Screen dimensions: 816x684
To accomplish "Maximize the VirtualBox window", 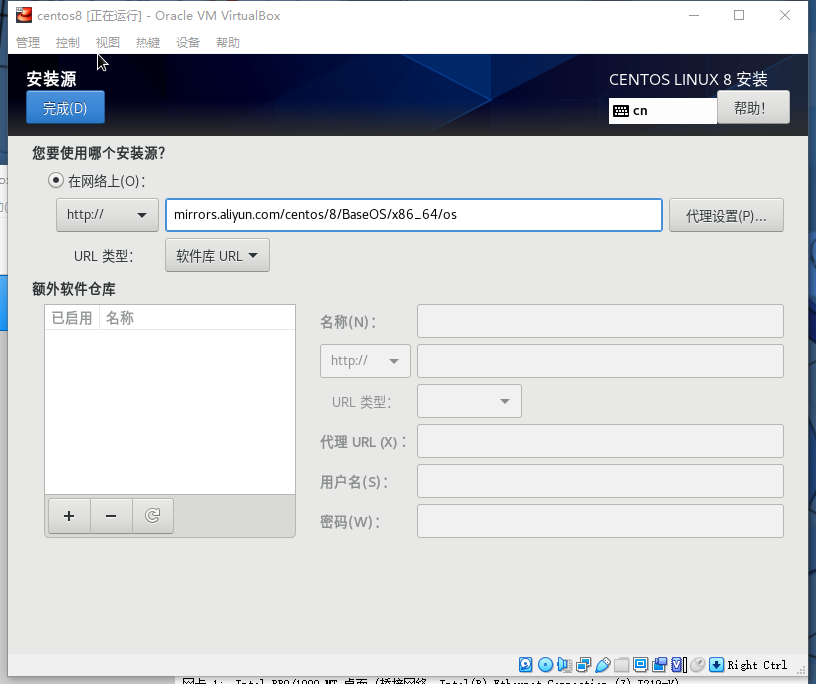I will coord(739,15).
